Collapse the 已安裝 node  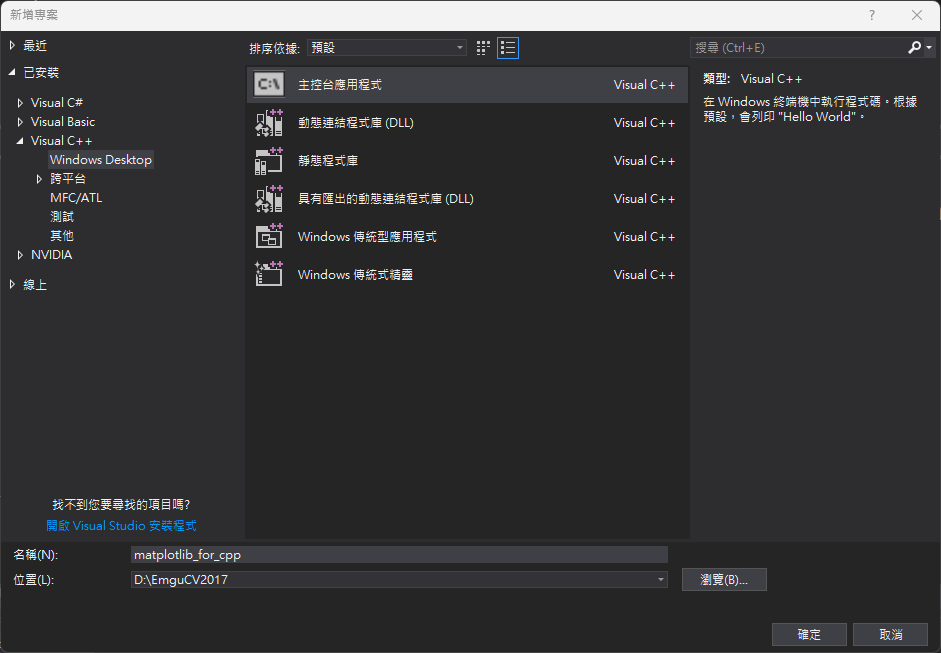point(13,73)
